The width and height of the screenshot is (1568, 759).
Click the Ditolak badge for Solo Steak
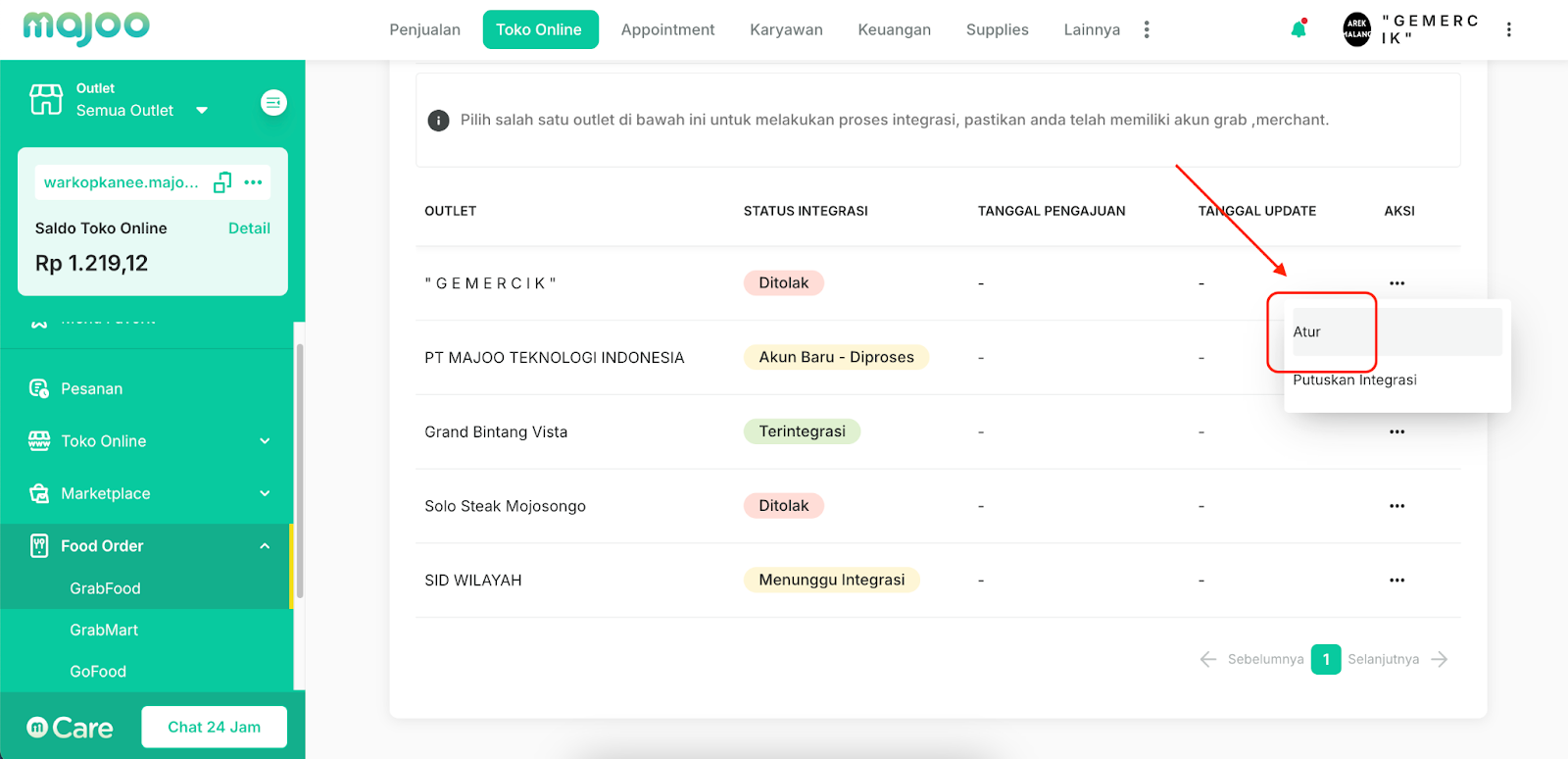(784, 506)
